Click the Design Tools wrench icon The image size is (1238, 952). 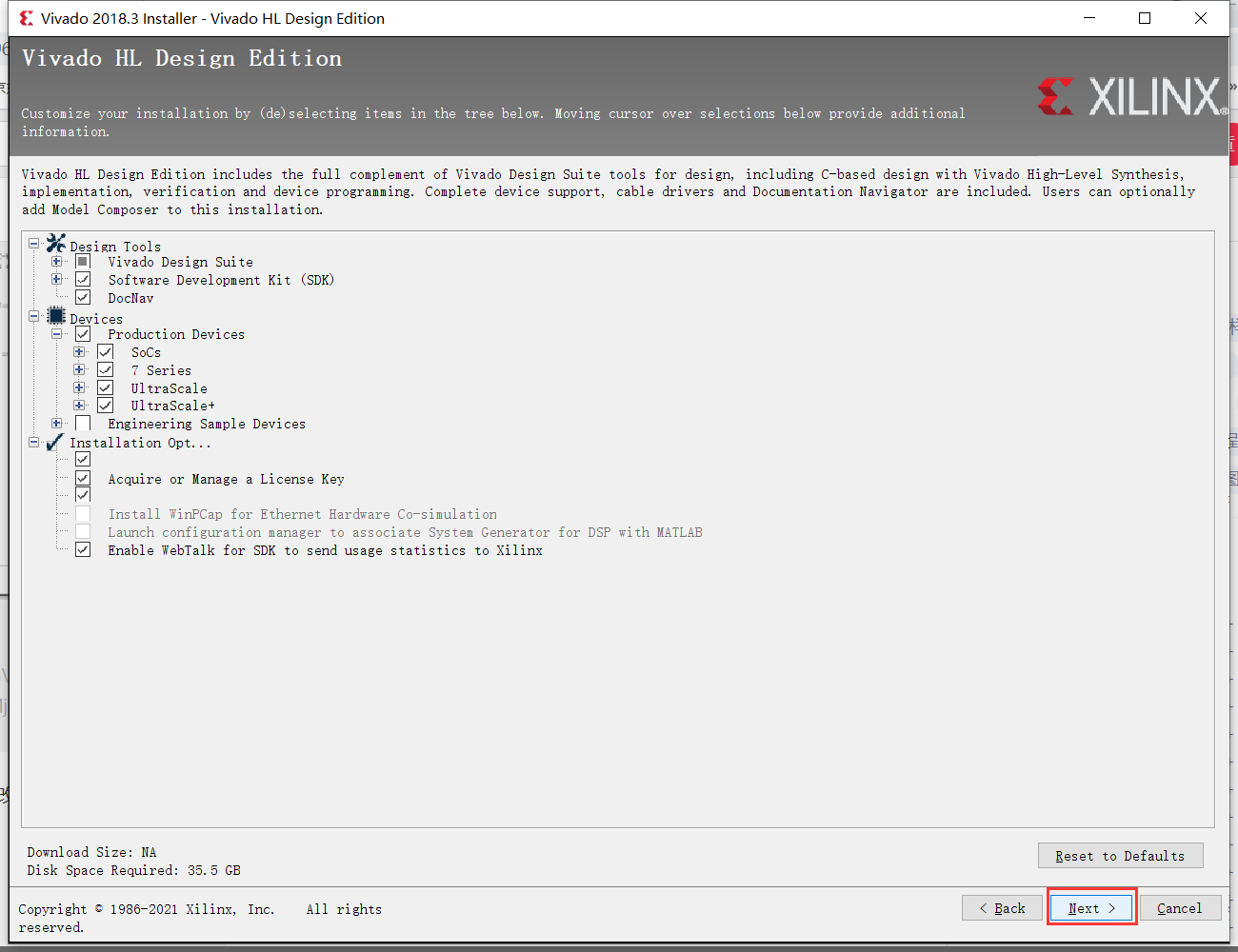tap(56, 244)
